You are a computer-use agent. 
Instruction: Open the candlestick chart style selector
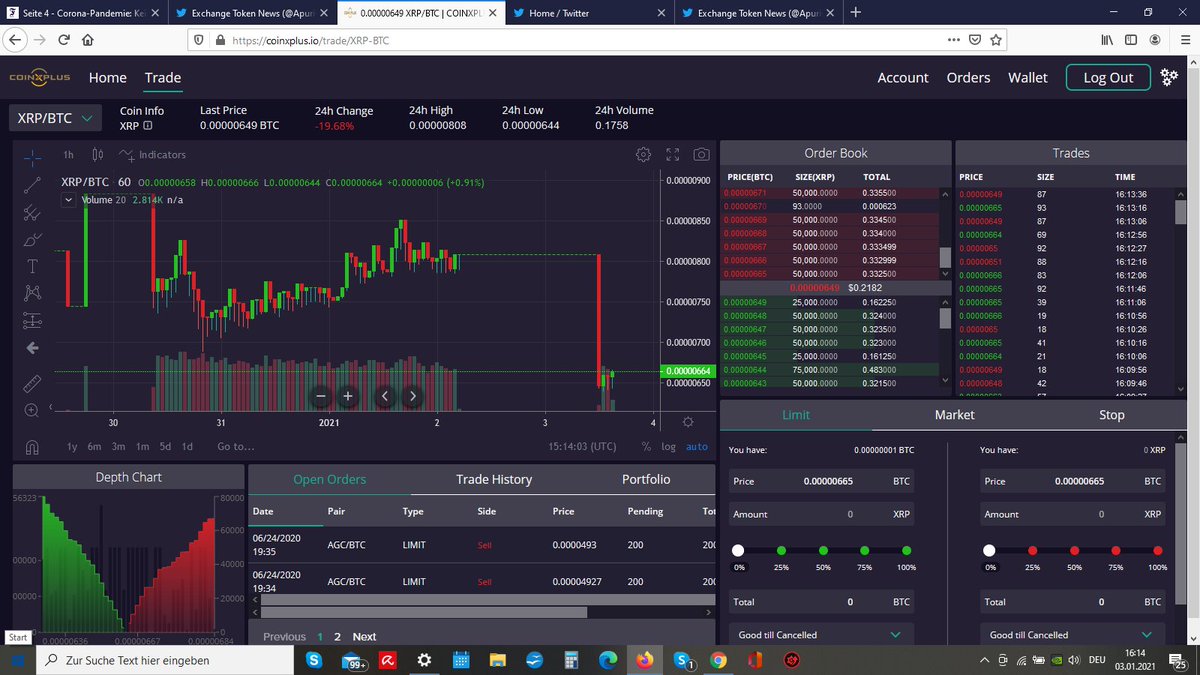point(97,155)
